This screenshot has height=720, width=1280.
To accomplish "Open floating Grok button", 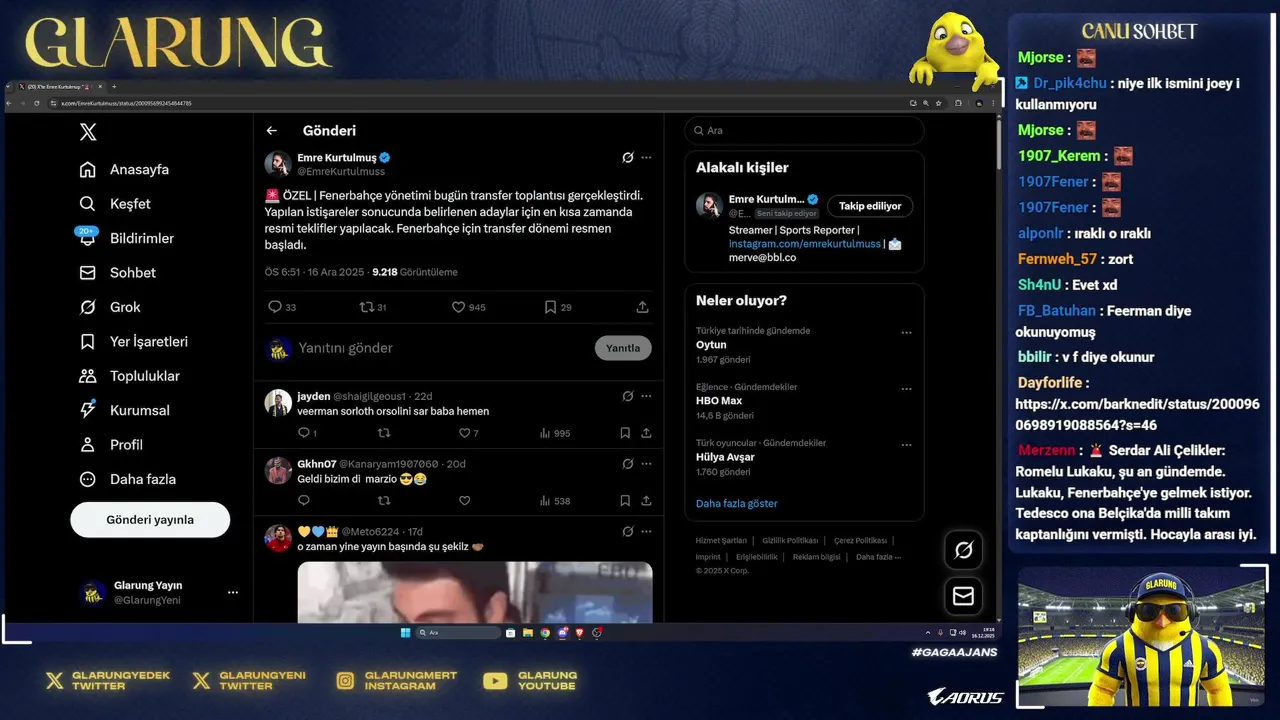I will click(964, 550).
